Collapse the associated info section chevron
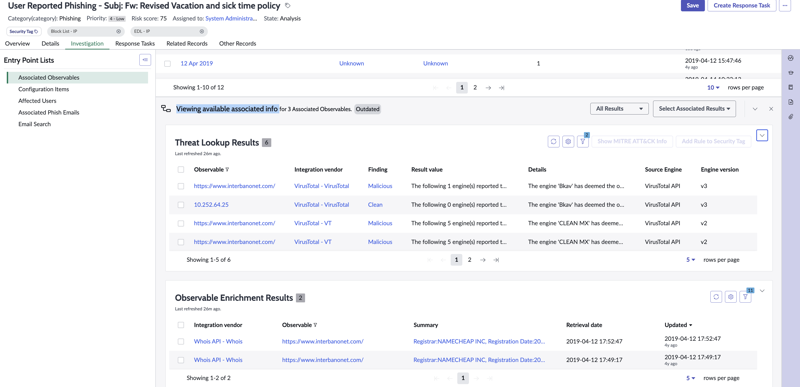 click(x=755, y=109)
